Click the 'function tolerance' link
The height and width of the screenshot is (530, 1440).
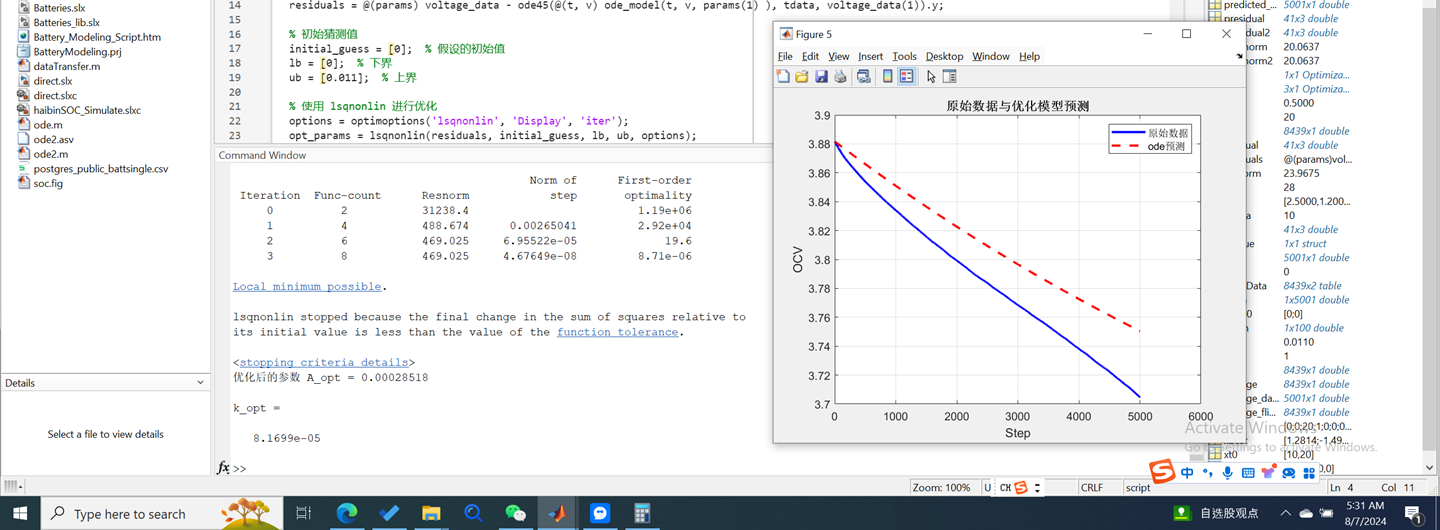(617, 332)
